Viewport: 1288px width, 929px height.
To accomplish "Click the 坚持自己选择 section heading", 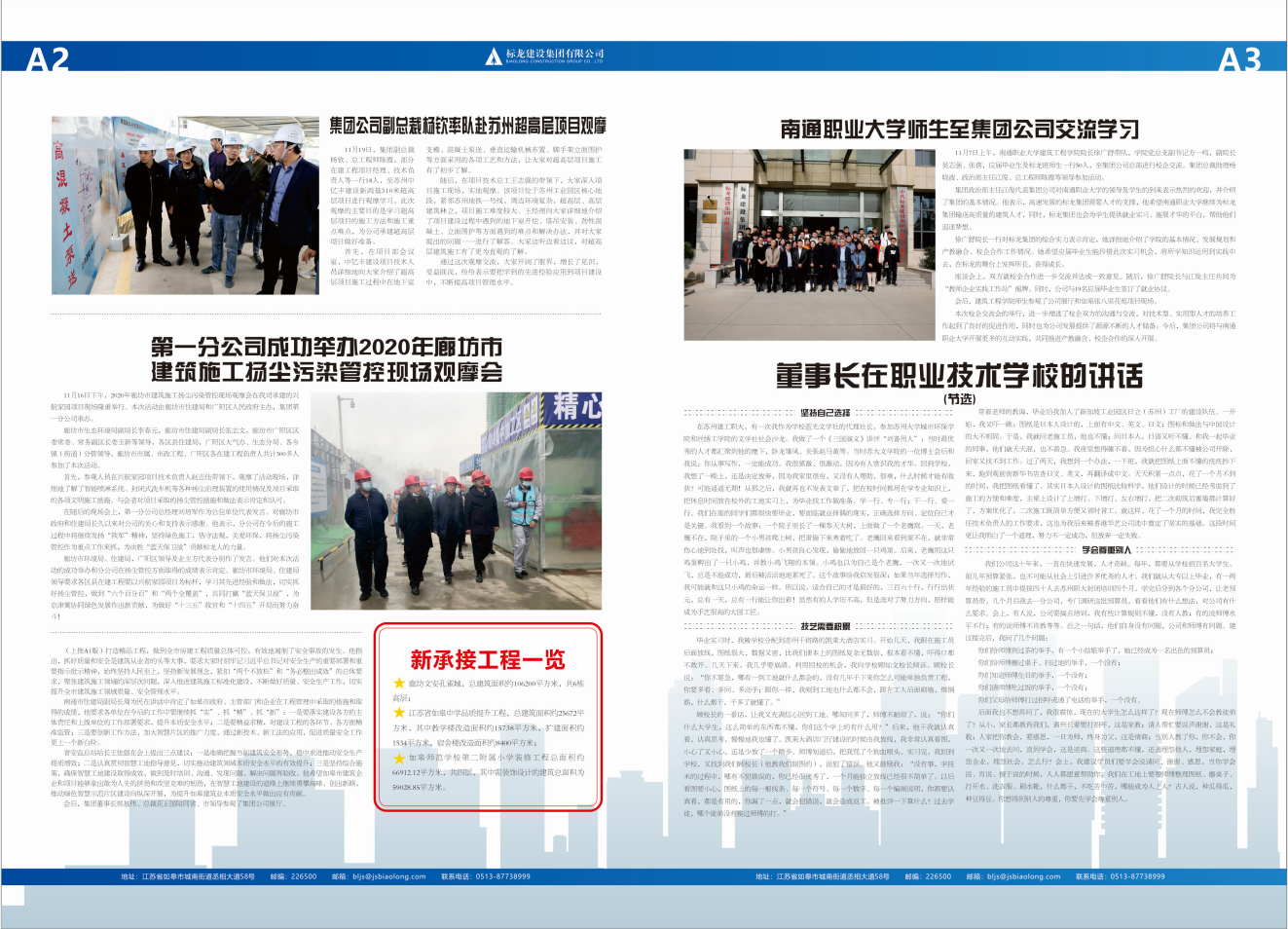I will pyautogui.click(x=825, y=413).
